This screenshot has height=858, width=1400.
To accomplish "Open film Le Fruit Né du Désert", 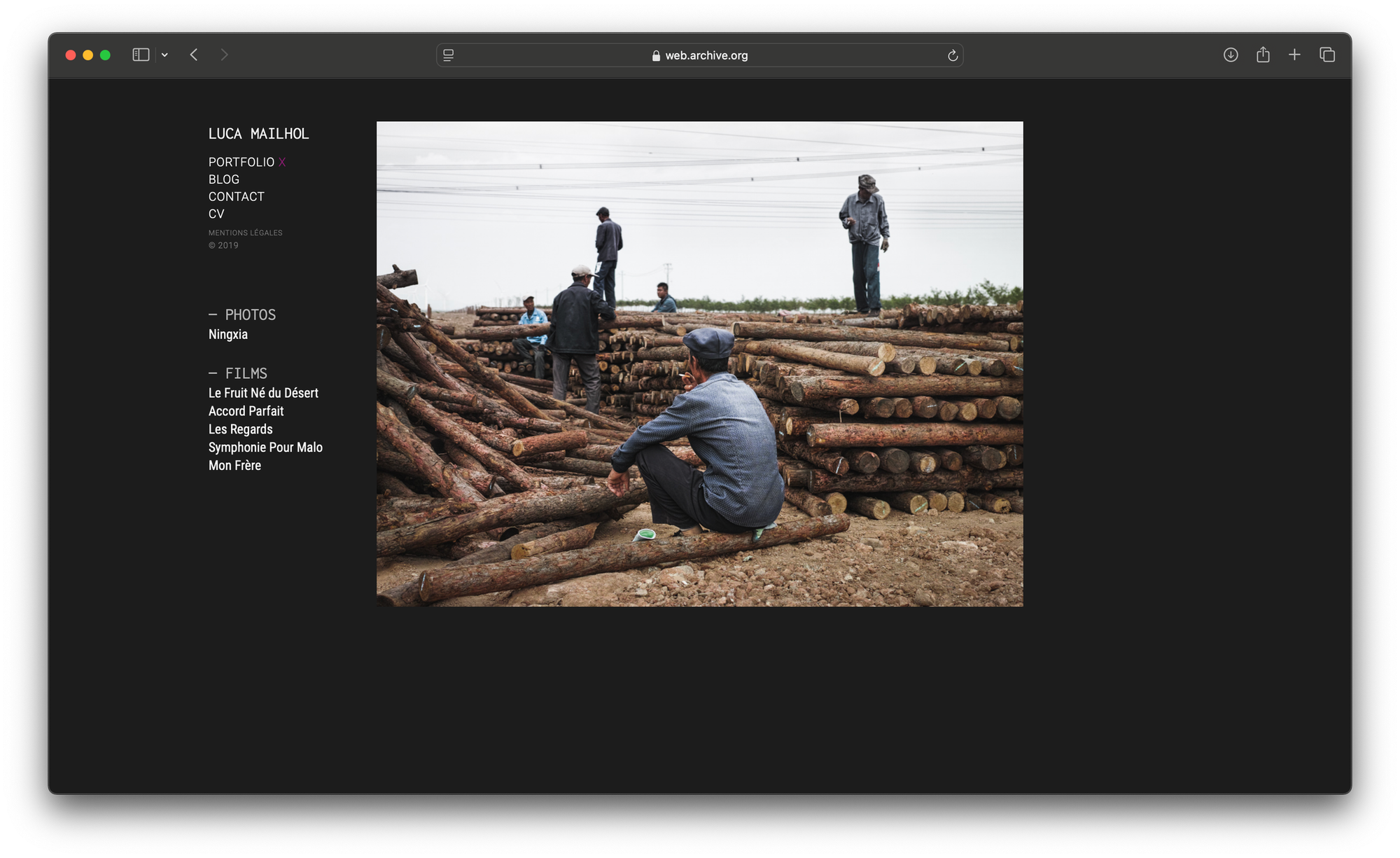I will pos(263,393).
